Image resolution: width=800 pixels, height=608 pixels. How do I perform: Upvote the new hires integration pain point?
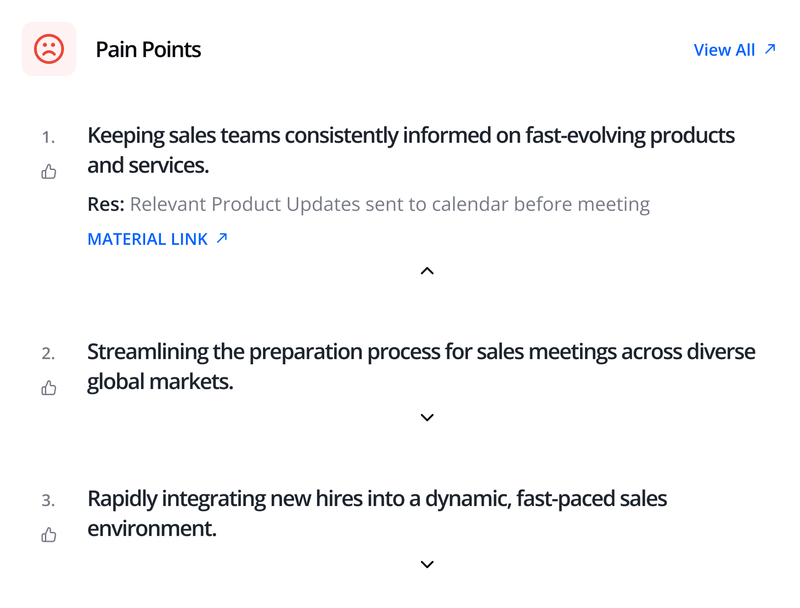49,535
